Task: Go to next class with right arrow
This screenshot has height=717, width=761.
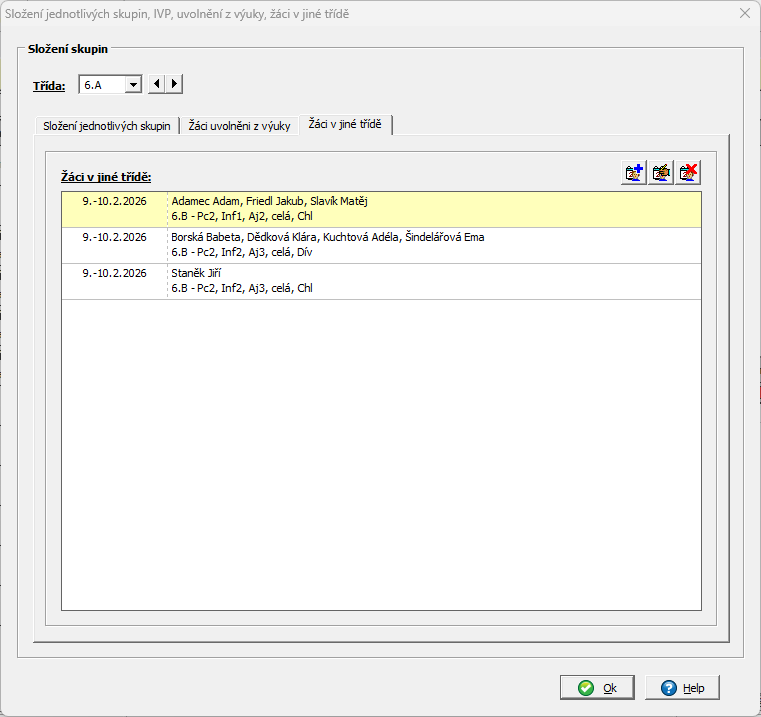Action: [x=175, y=85]
